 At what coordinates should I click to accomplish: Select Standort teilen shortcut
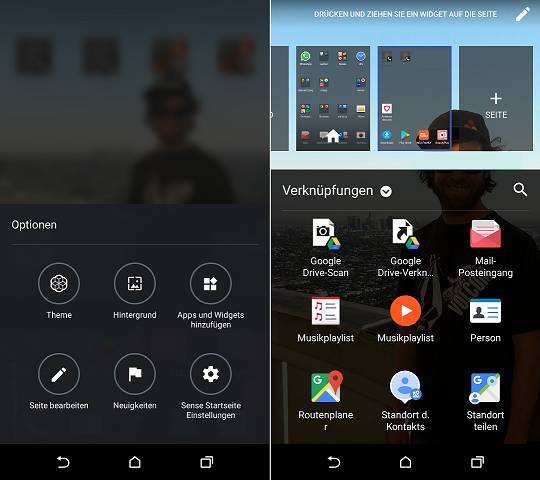485,401
